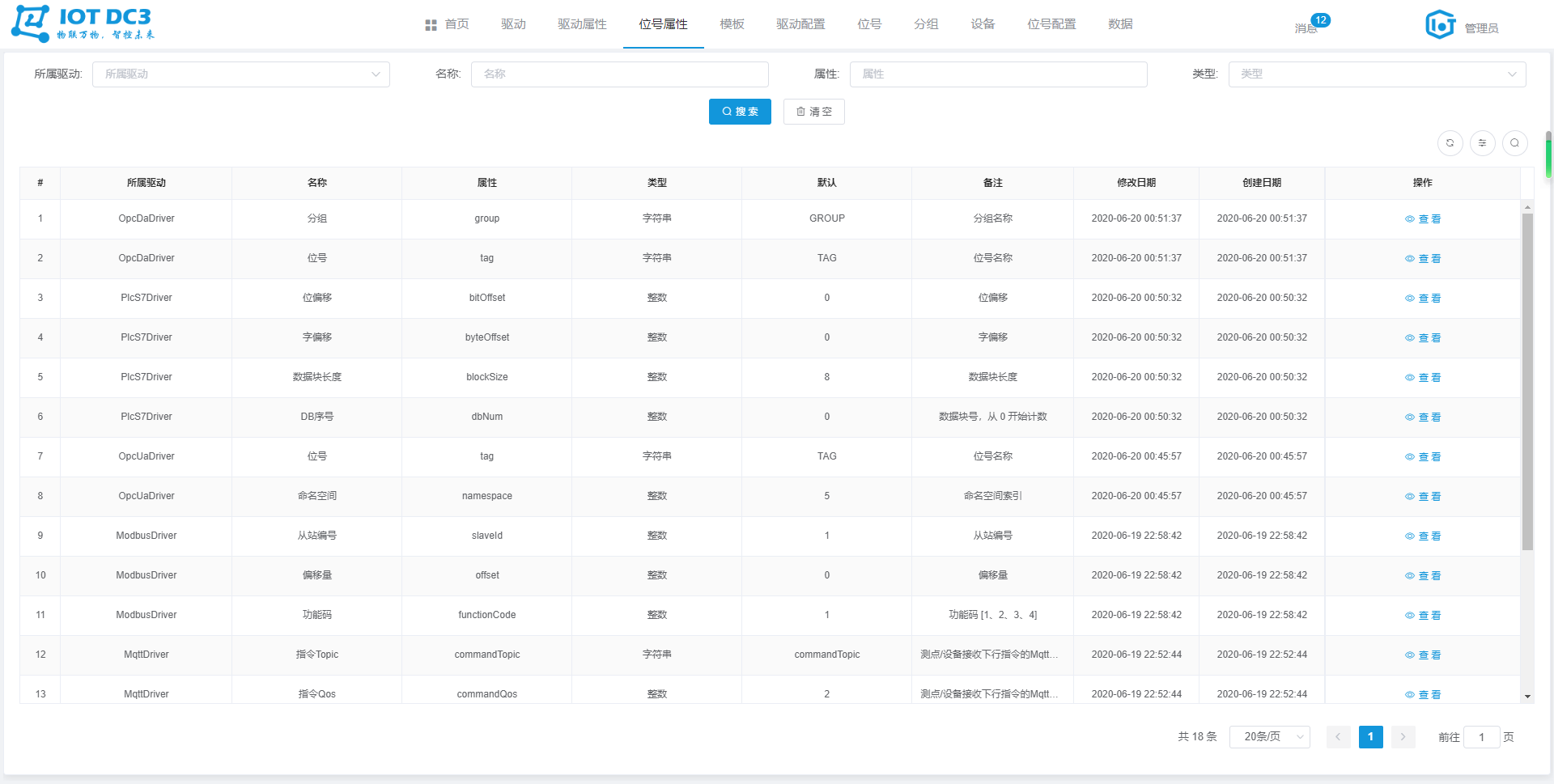The image size is (1554, 784).
Task: Click the 功能码 [1、2、3、4] remark cell
Action: pos(993,615)
